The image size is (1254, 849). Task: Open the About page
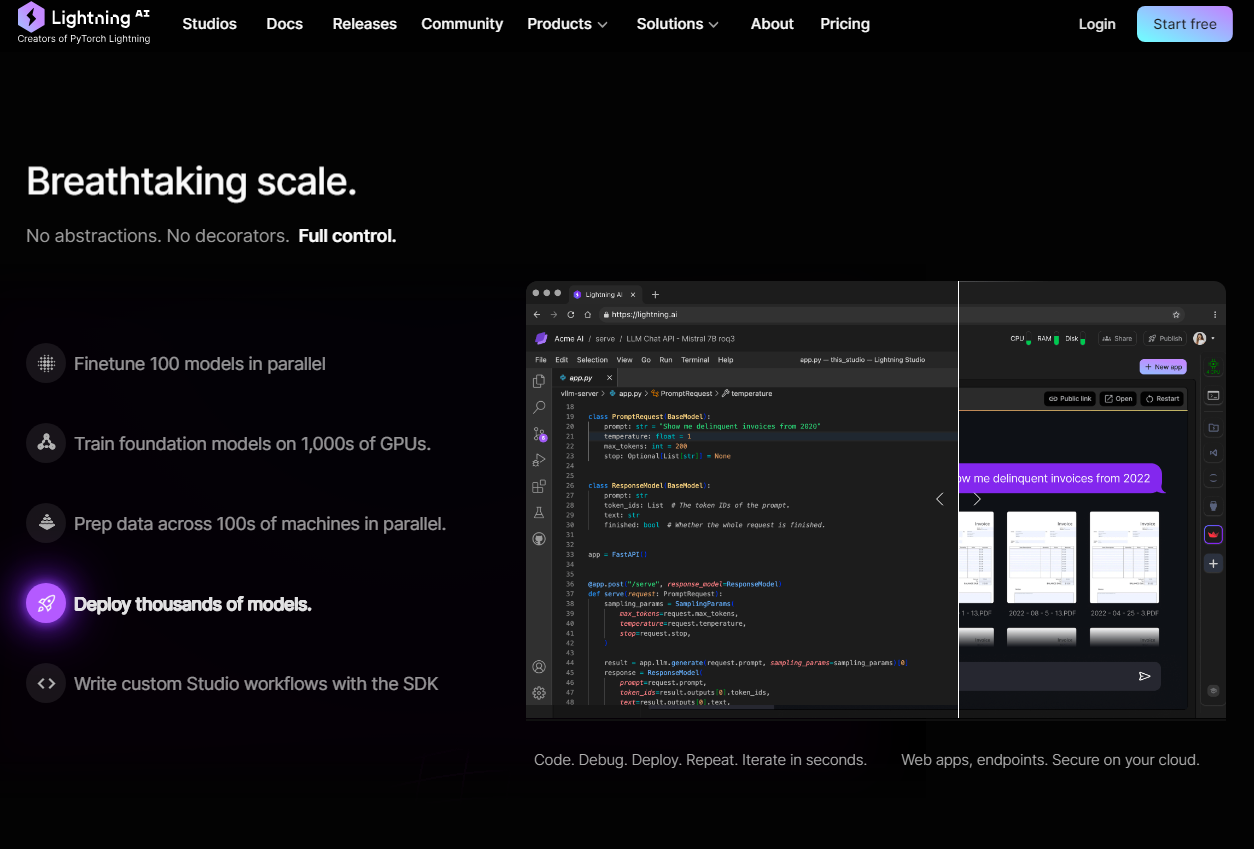coord(772,24)
